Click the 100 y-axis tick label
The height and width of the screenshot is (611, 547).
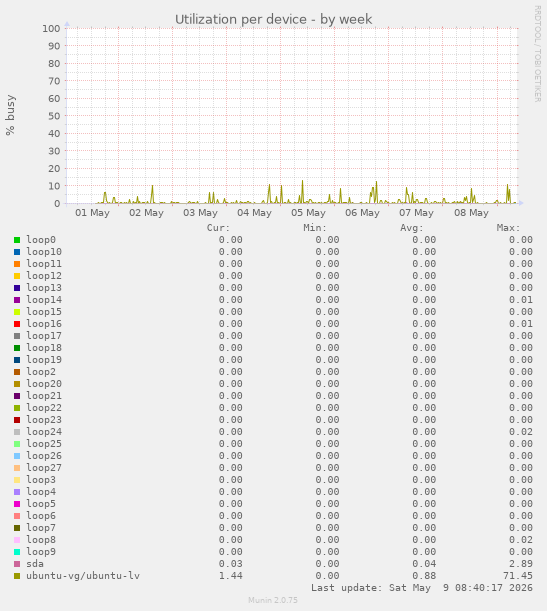[x=51, y=28]
